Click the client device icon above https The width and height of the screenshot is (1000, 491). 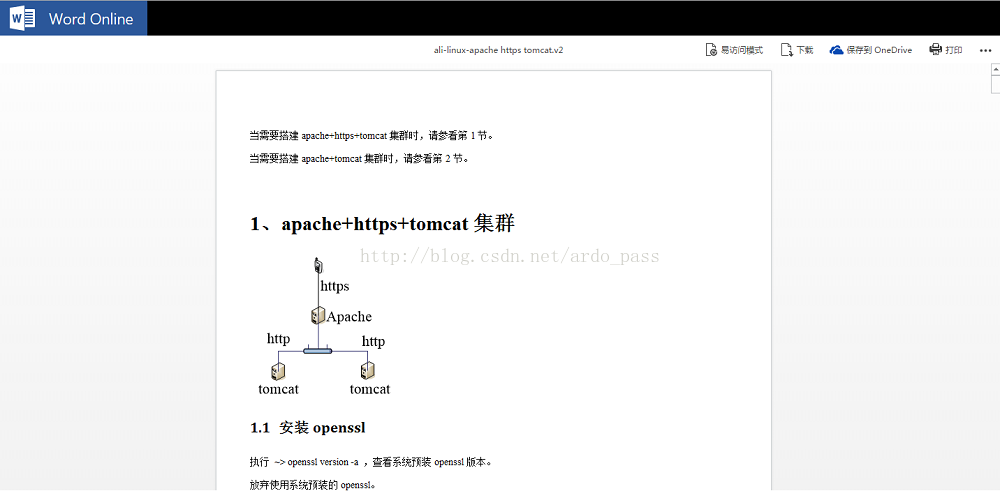(319, 264)
